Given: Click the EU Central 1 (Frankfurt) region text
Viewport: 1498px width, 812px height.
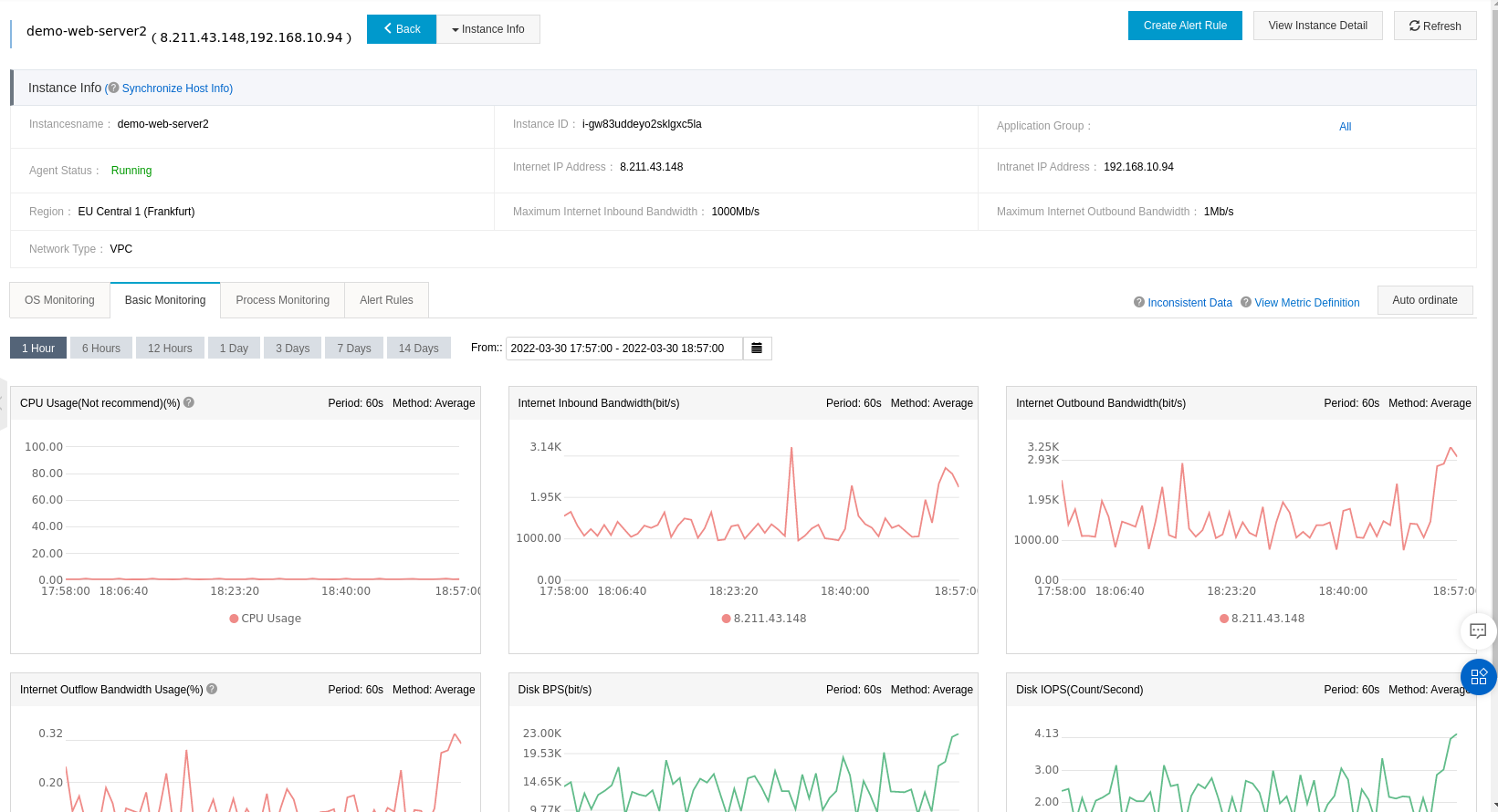Looking at the screenshot, I should [136, 212].
